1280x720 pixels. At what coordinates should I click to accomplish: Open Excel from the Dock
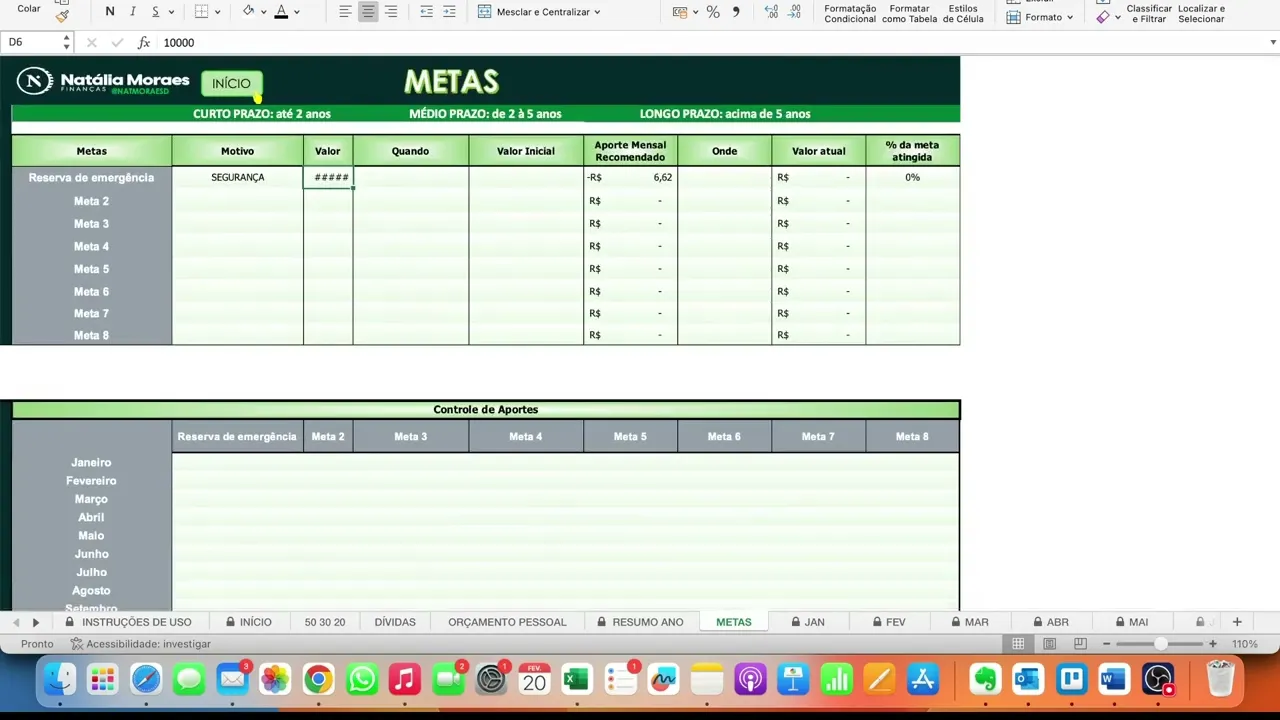[576, 680]
